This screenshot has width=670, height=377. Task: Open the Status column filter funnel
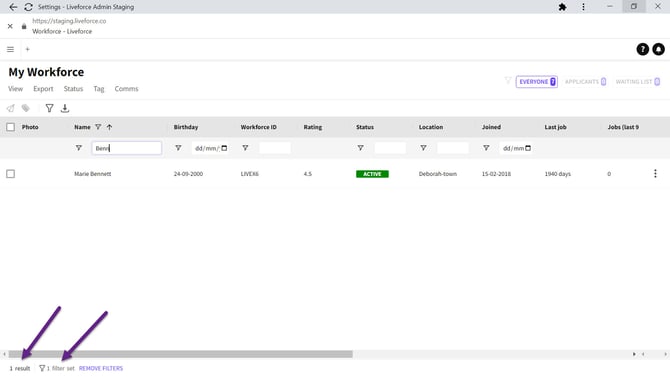361,148
